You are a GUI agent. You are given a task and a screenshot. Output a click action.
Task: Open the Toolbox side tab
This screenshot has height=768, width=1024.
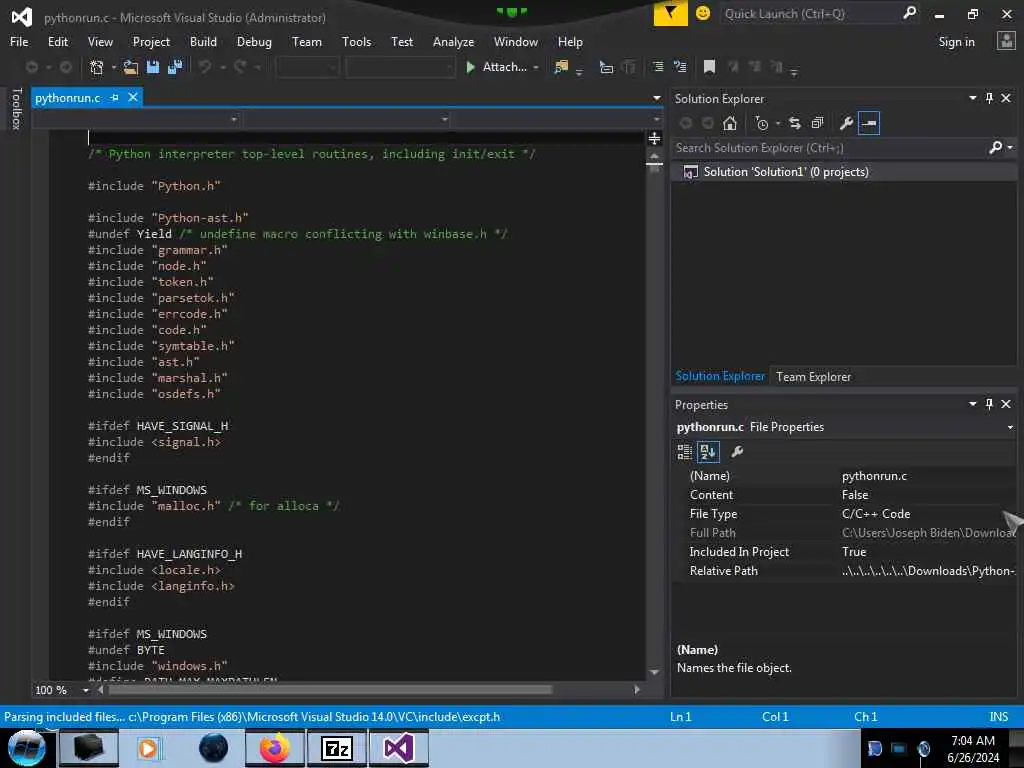click(x=17, y=109)
